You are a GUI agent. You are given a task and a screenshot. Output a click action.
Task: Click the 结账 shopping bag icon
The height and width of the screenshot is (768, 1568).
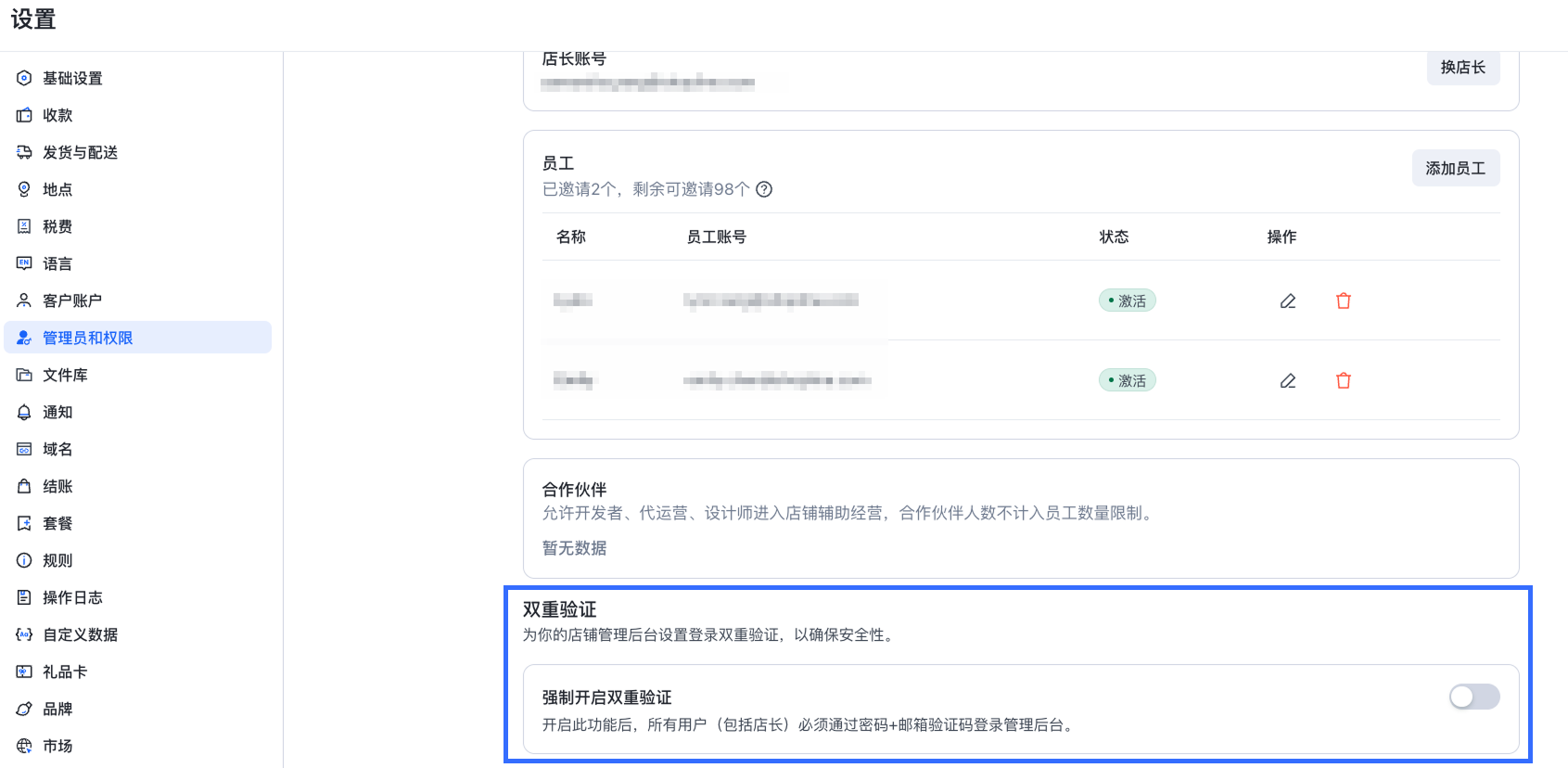[x=24, y=486]
